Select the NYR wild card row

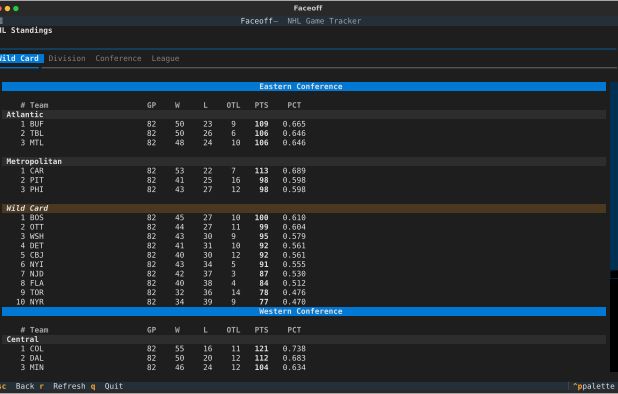[304, 302]
